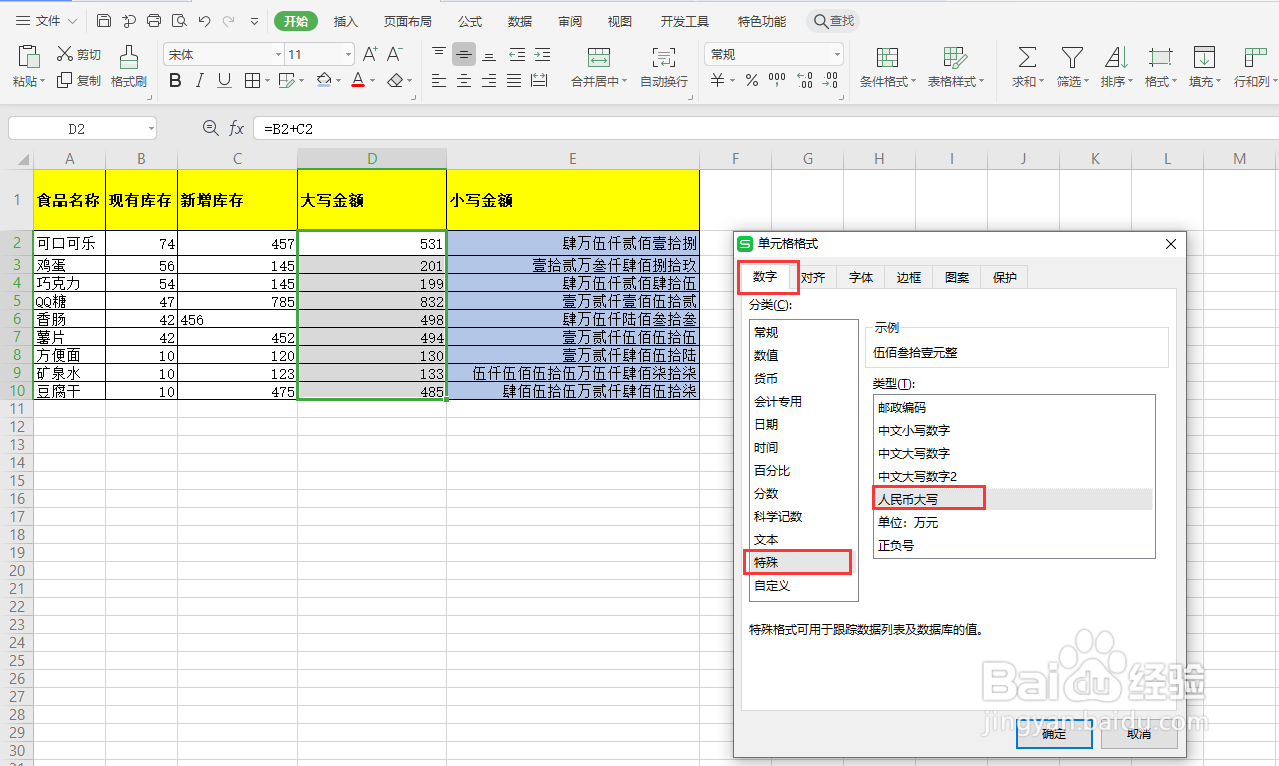Expand the Name Box dropdown for D2
Screen dimensions: 1279x766
[x=151, y=128]
